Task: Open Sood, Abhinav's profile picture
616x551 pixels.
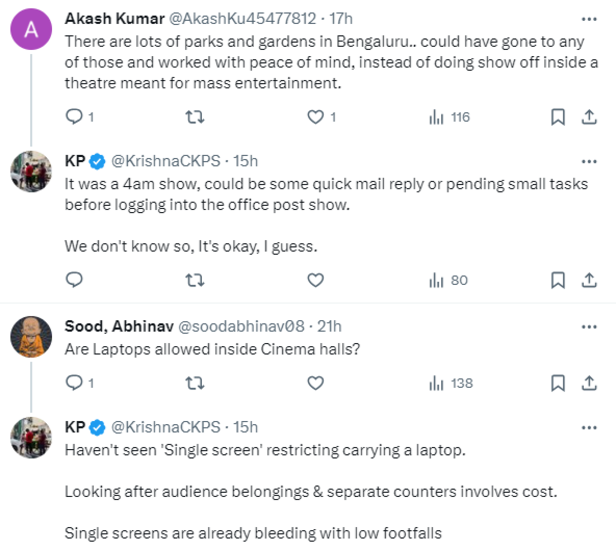Action: tap(31, 338)
